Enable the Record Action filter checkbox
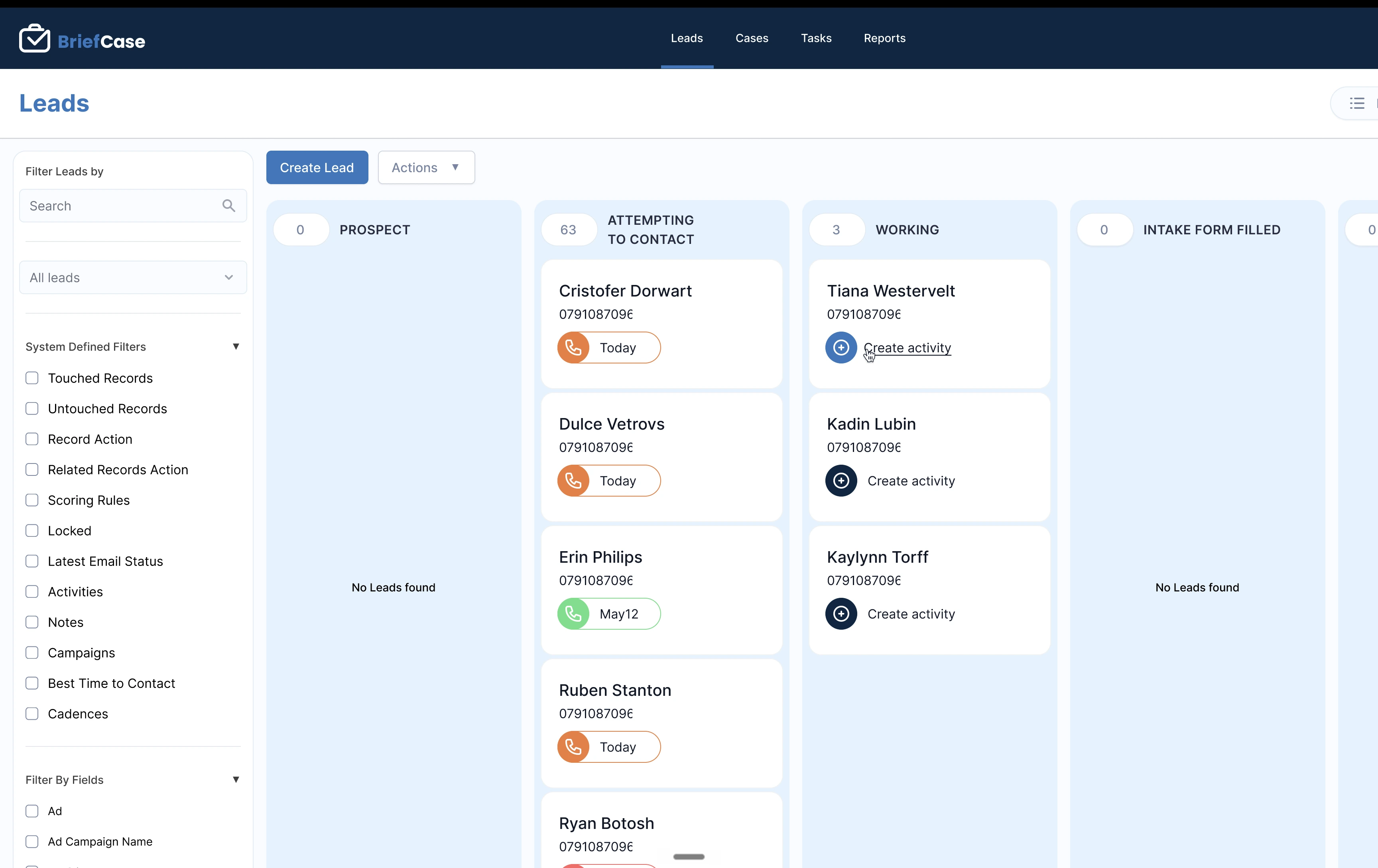Image resolution: width=1378 pixels, height=868 pixels. (32, 439)
